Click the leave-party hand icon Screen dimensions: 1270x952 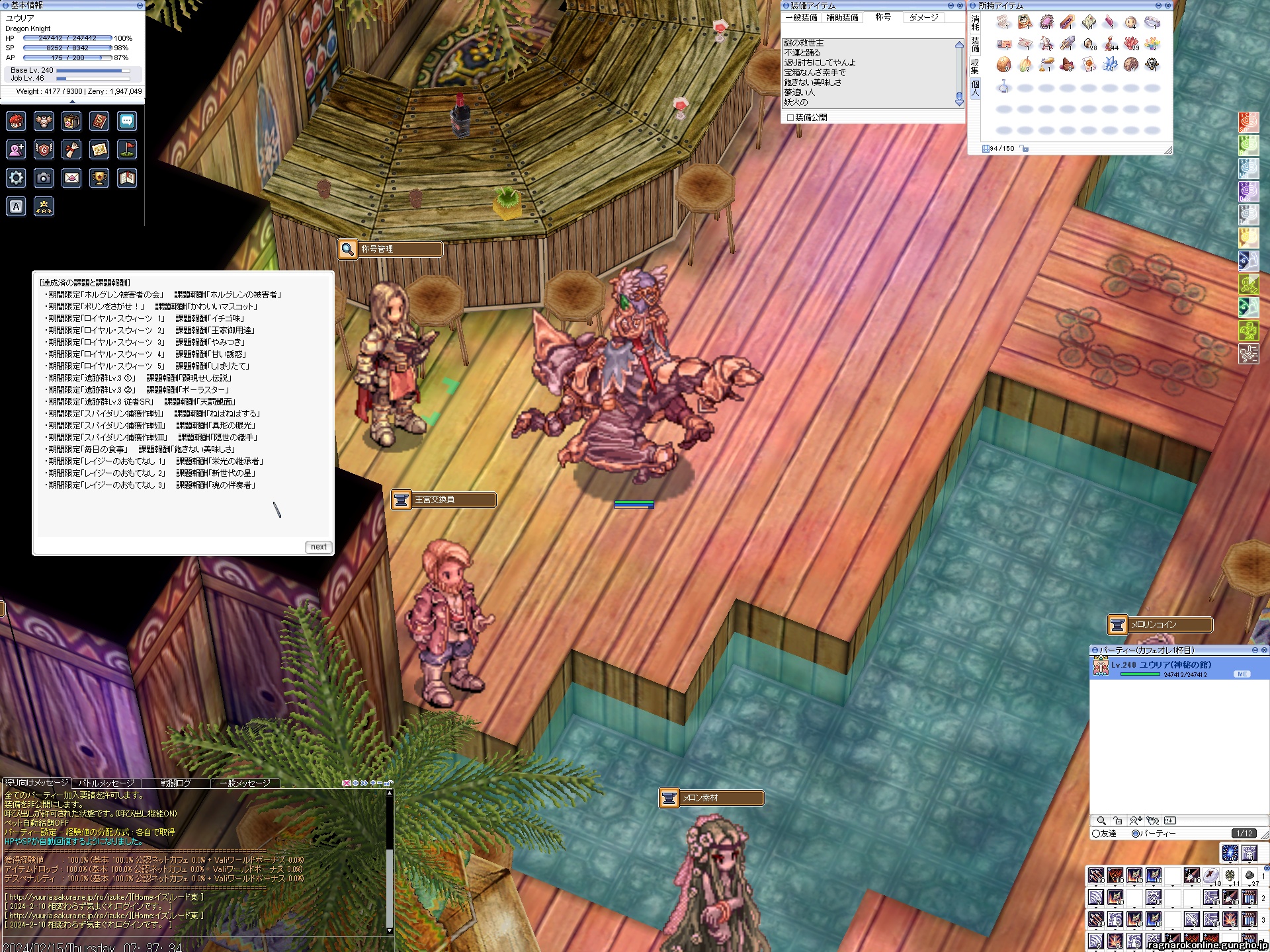[1153, 820]
